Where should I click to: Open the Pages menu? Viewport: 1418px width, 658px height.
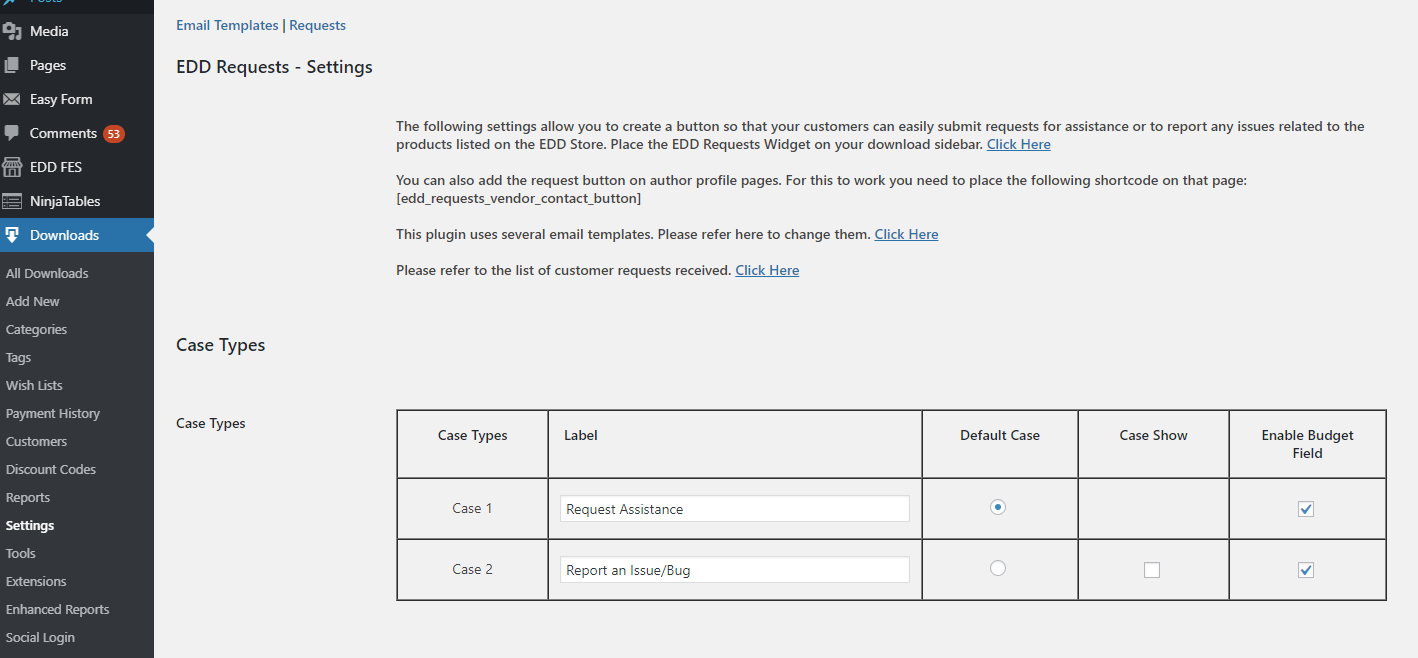coord(77,65)
